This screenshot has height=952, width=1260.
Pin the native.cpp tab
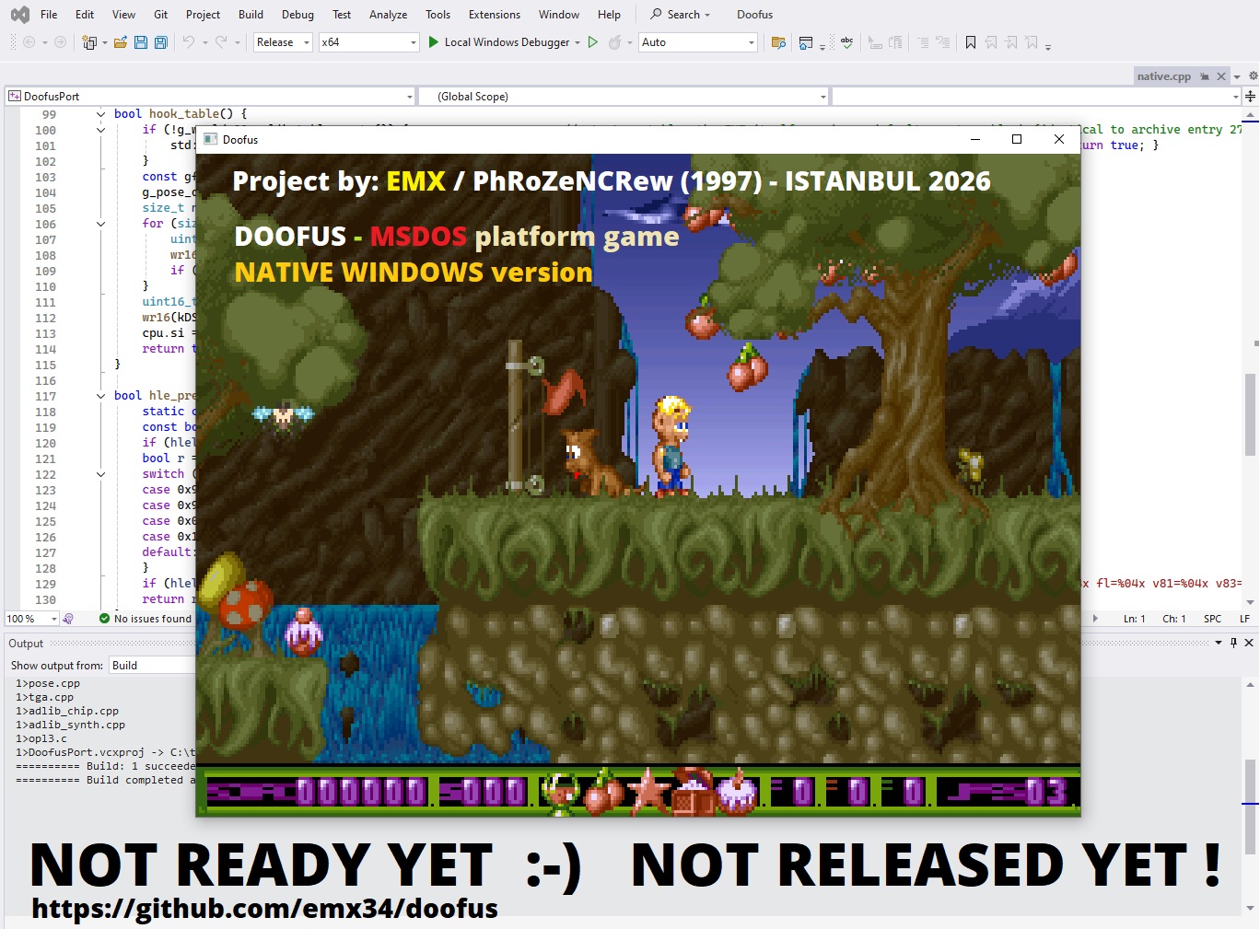click(1205, 76)
